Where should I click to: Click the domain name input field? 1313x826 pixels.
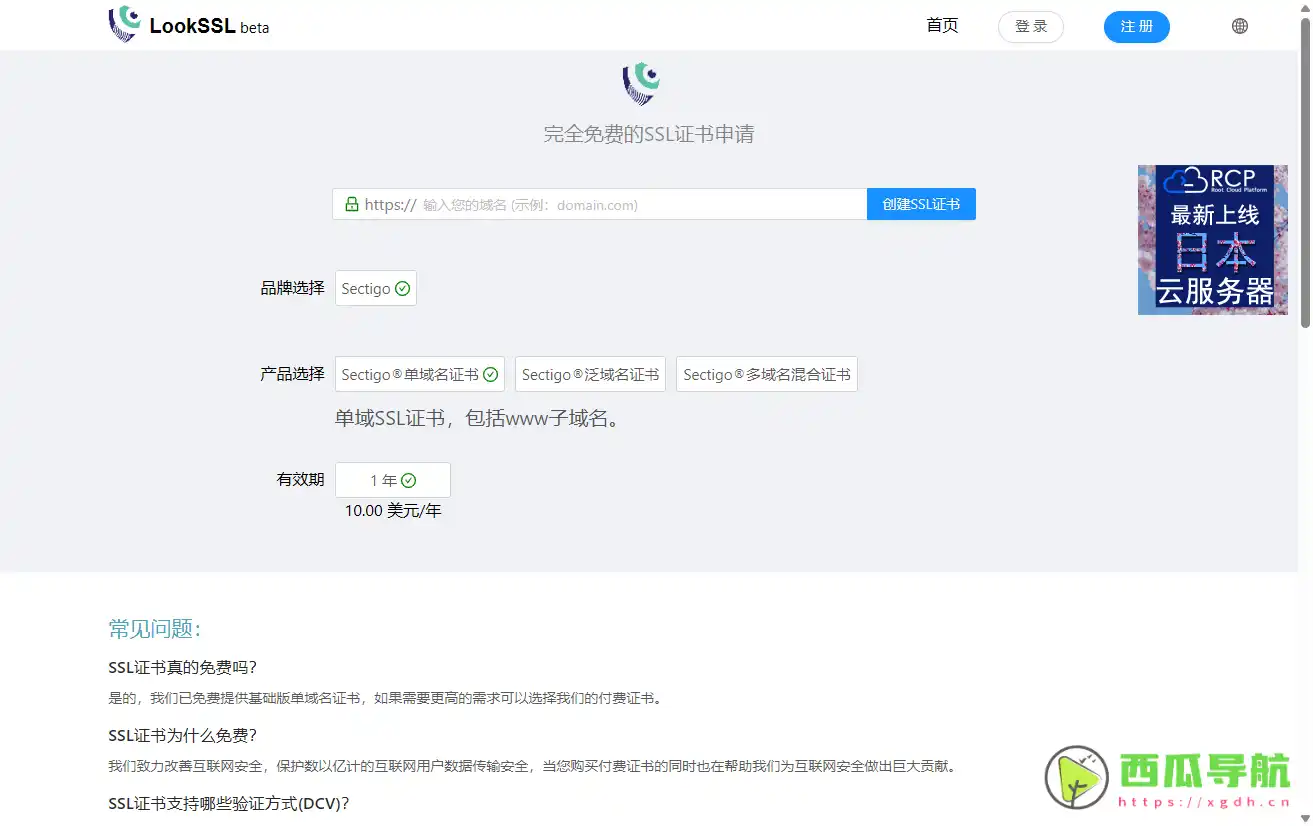point(600,204)
